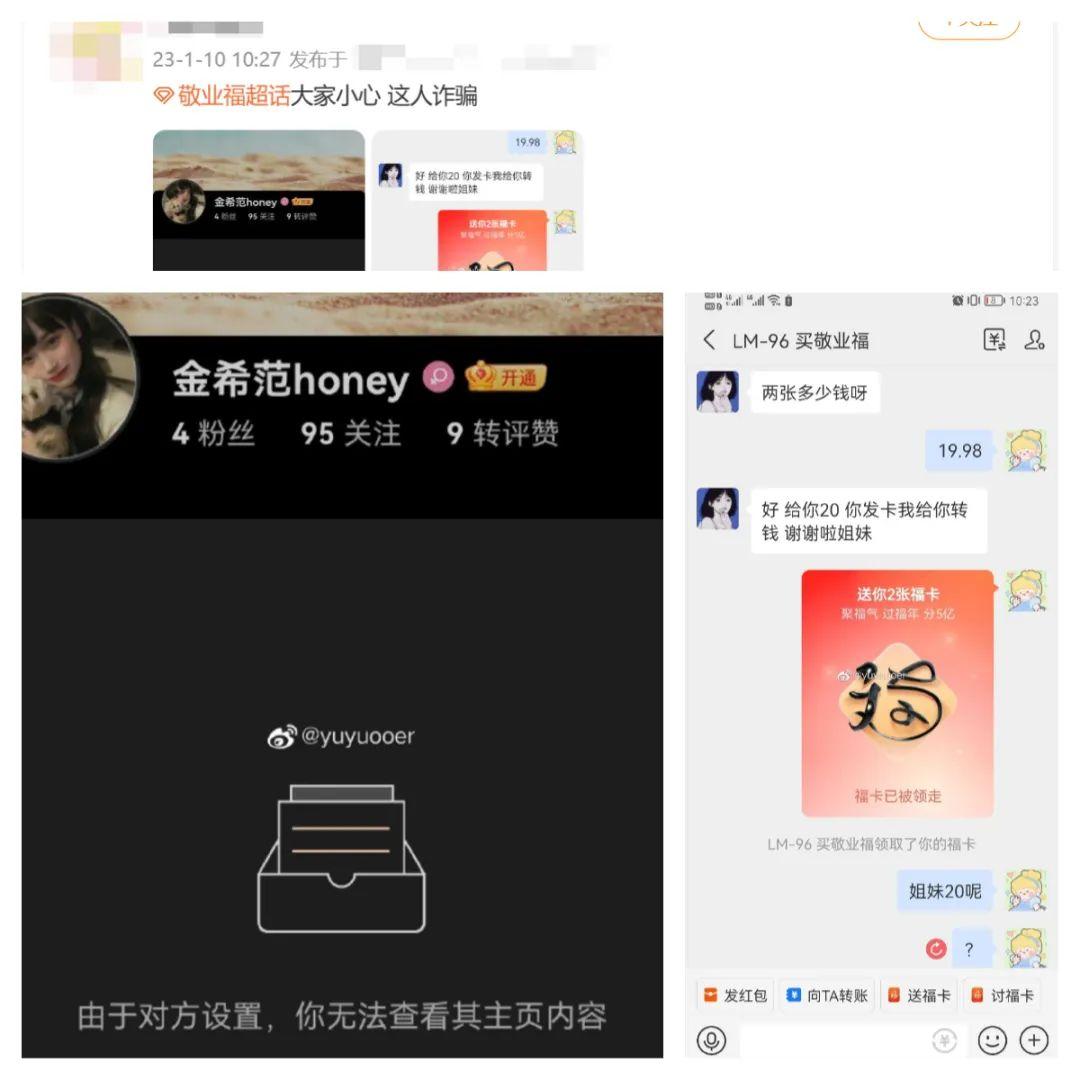This screenshot has width=1080, height=1080.
Task: Open the contact profile icon in chat header
Action: coord(1034,340)
